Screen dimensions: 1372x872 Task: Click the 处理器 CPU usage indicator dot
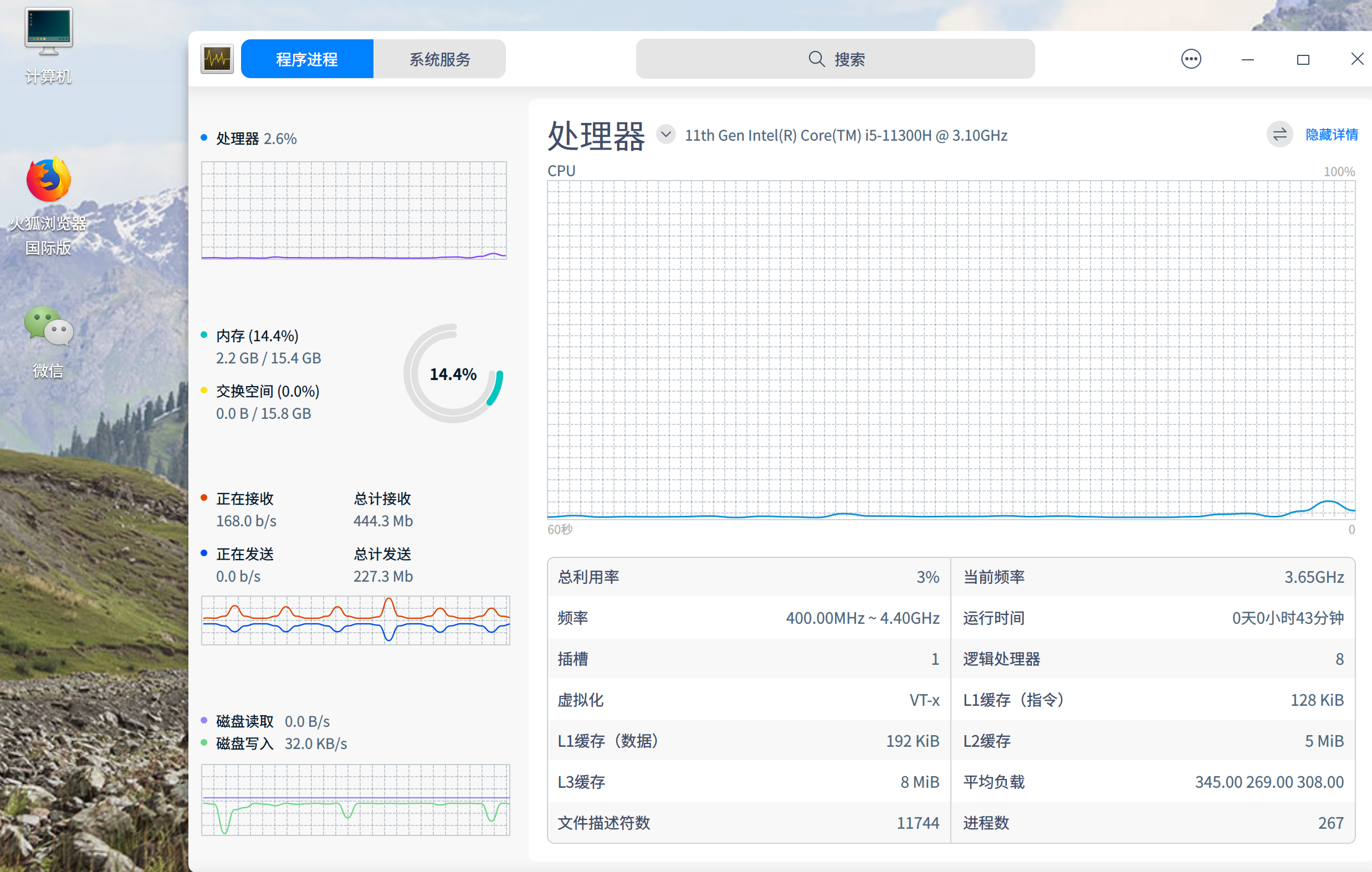click(x=203, y=137)
